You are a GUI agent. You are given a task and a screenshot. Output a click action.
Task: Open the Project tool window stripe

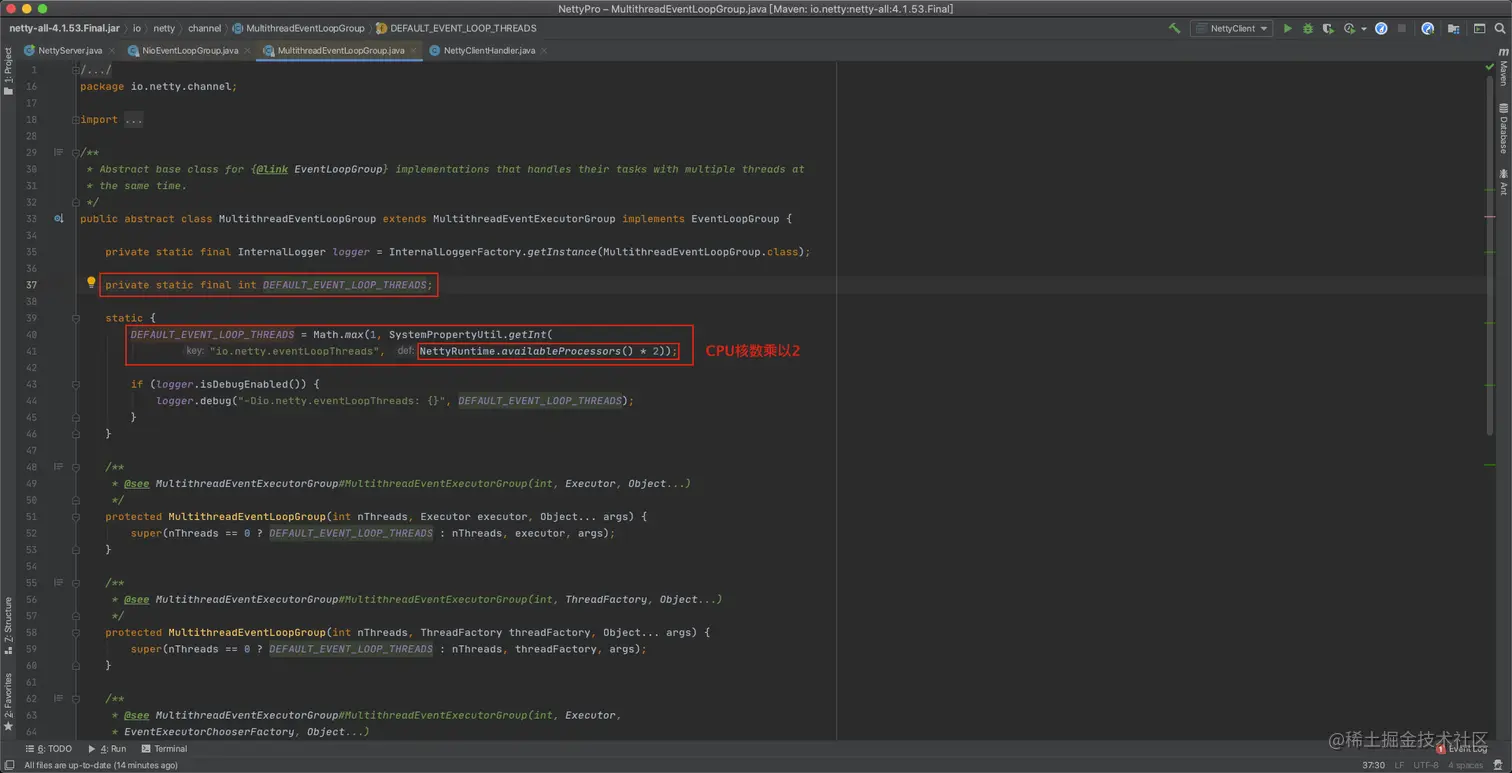click(8, 70)
